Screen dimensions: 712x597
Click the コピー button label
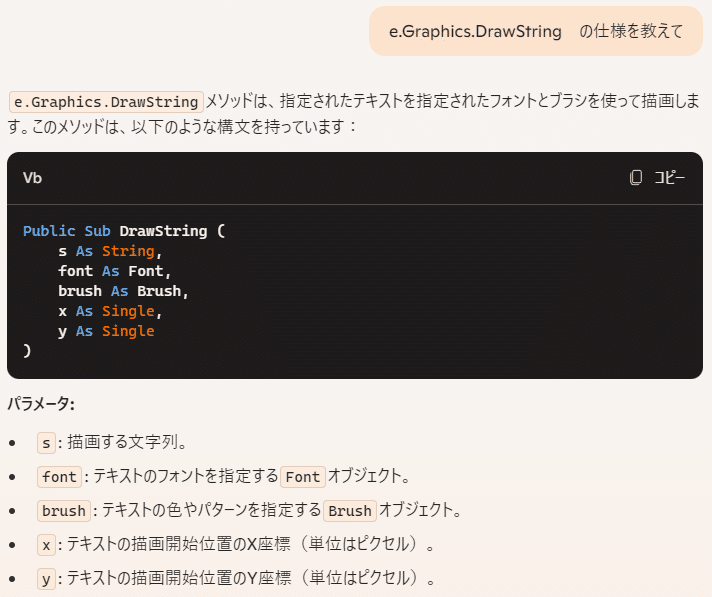point(669,178)
